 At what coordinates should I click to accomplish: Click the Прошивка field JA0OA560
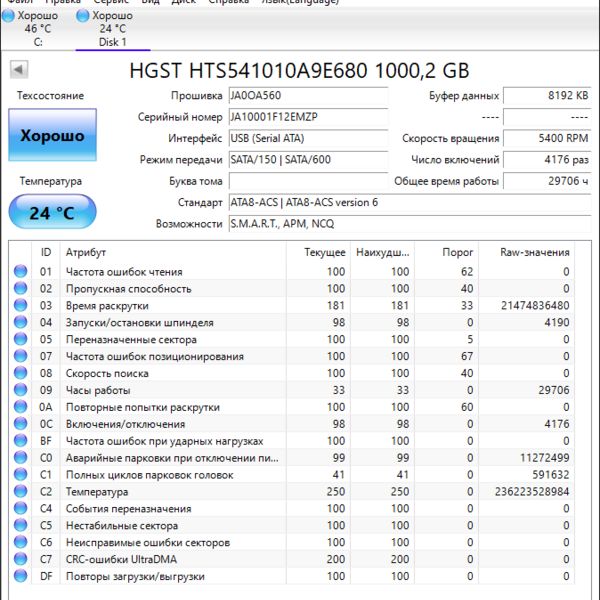[308, 96]
